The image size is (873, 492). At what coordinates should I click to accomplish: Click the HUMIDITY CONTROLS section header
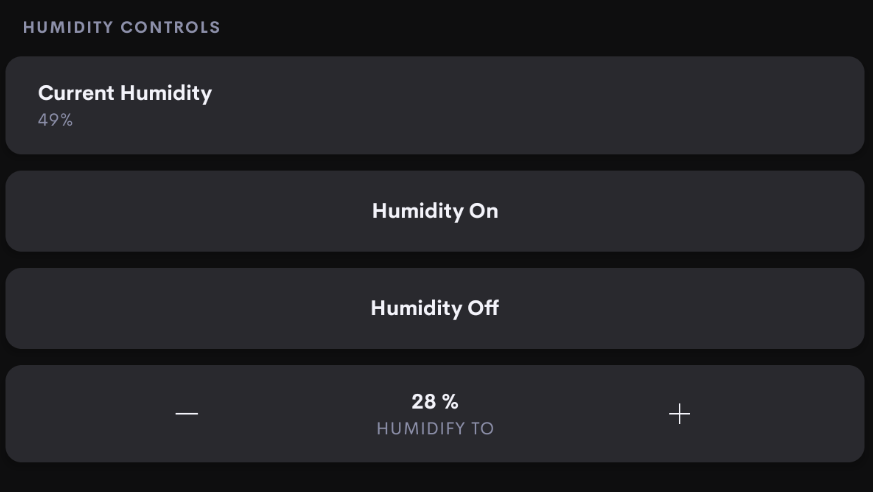(x=121, y=27)
